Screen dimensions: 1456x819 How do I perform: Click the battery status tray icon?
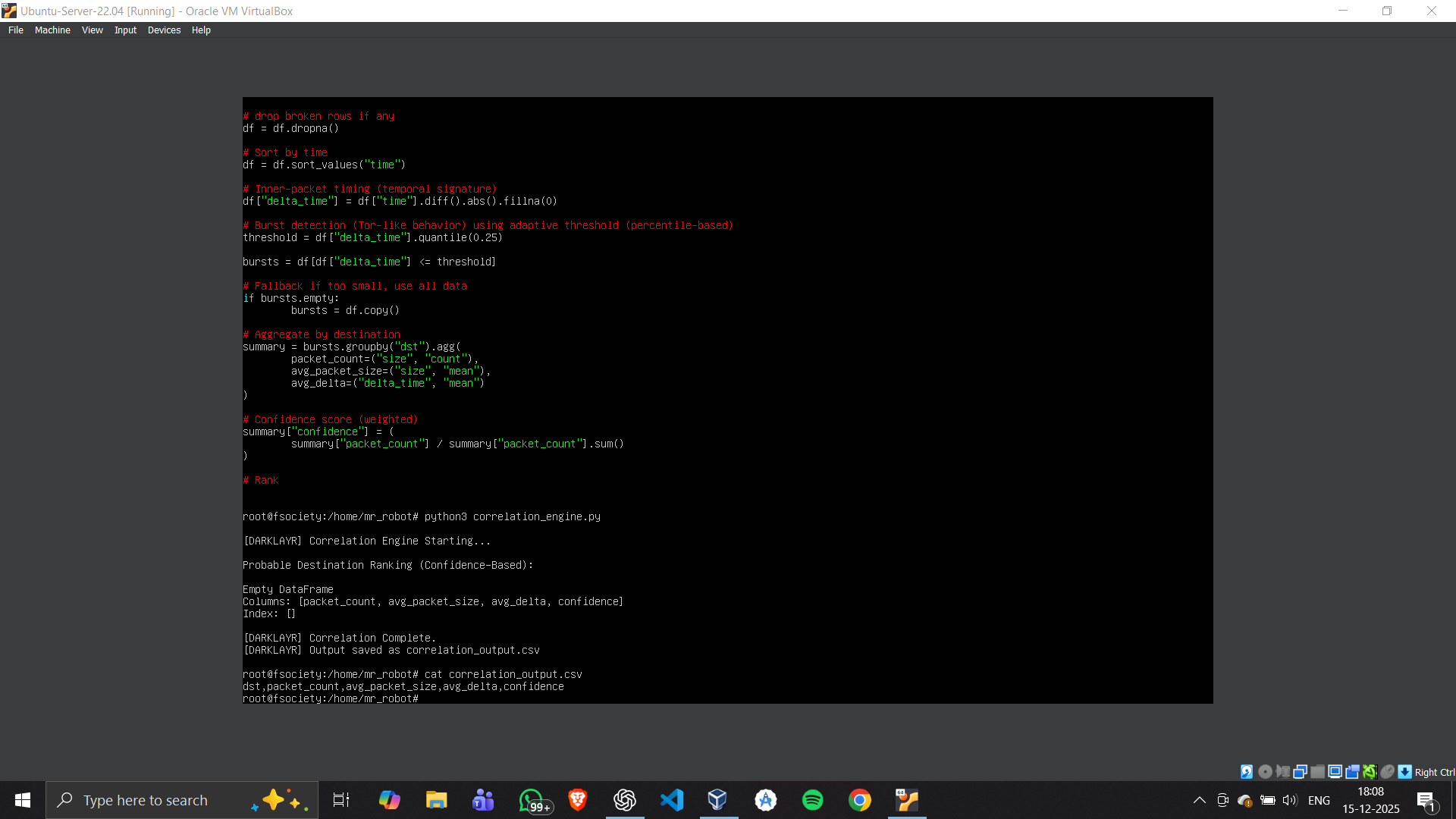point(1267,800)
